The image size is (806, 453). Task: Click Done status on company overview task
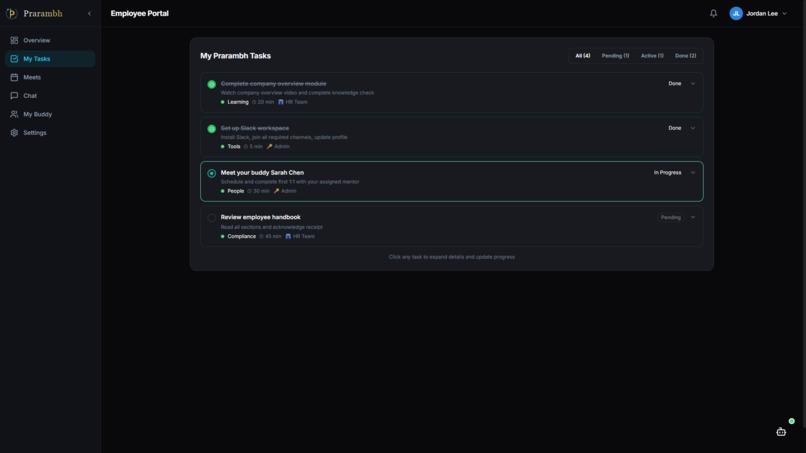(674, 83)
